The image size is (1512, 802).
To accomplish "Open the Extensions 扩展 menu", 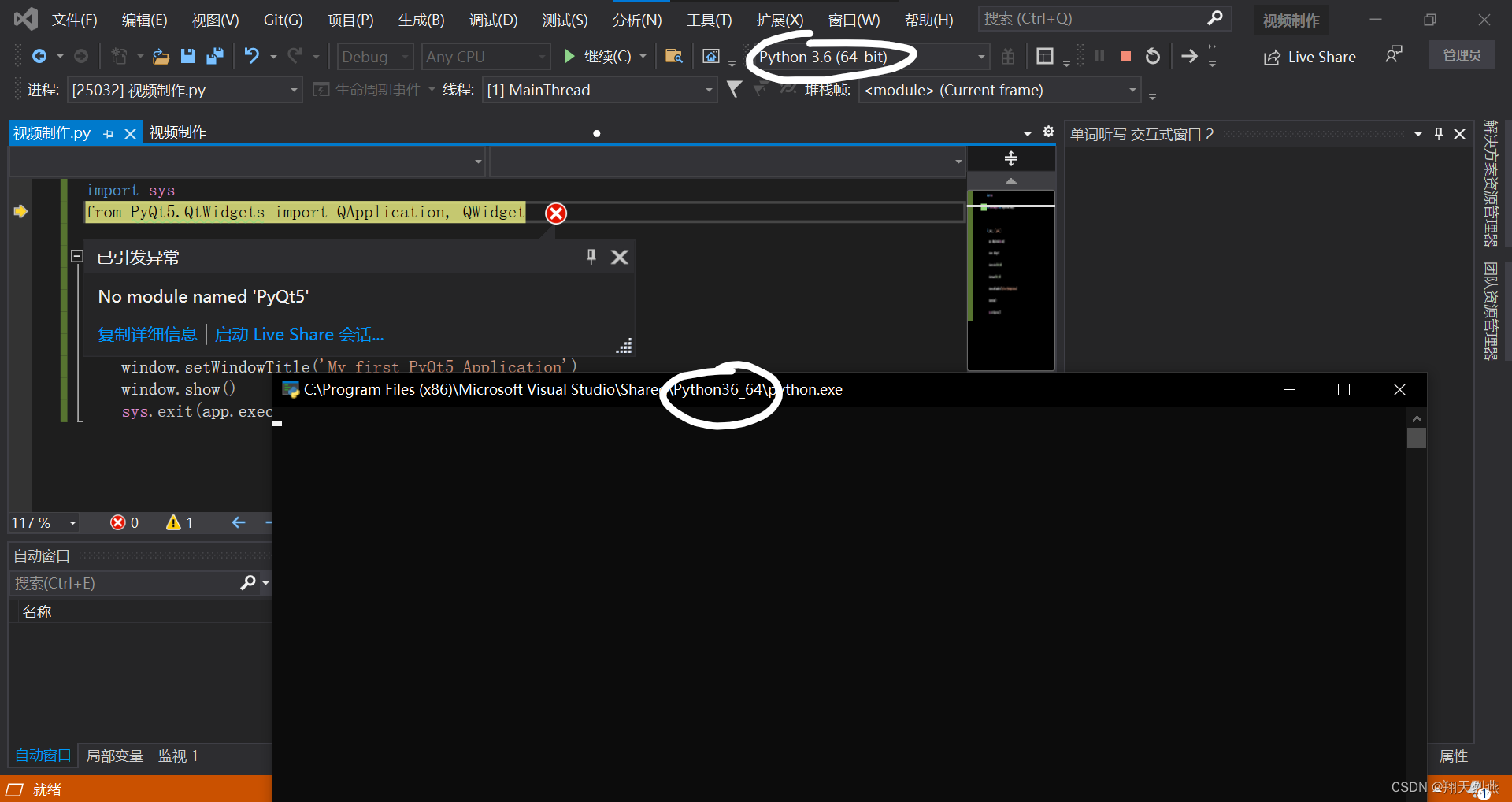I will point(780,20).
